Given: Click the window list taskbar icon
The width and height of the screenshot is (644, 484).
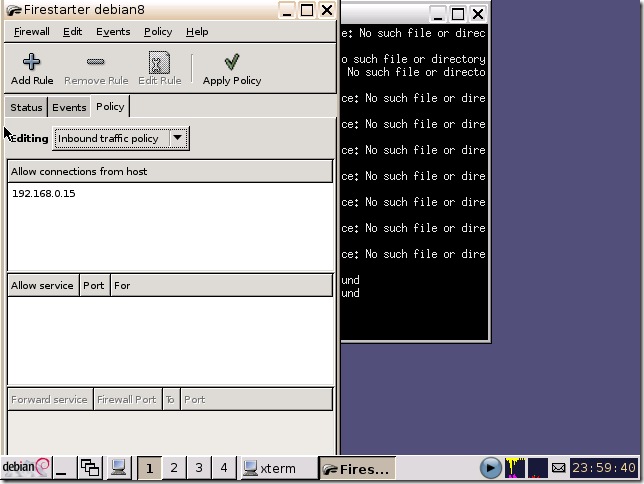Looking at the screenshot, I should pos(90,468).
